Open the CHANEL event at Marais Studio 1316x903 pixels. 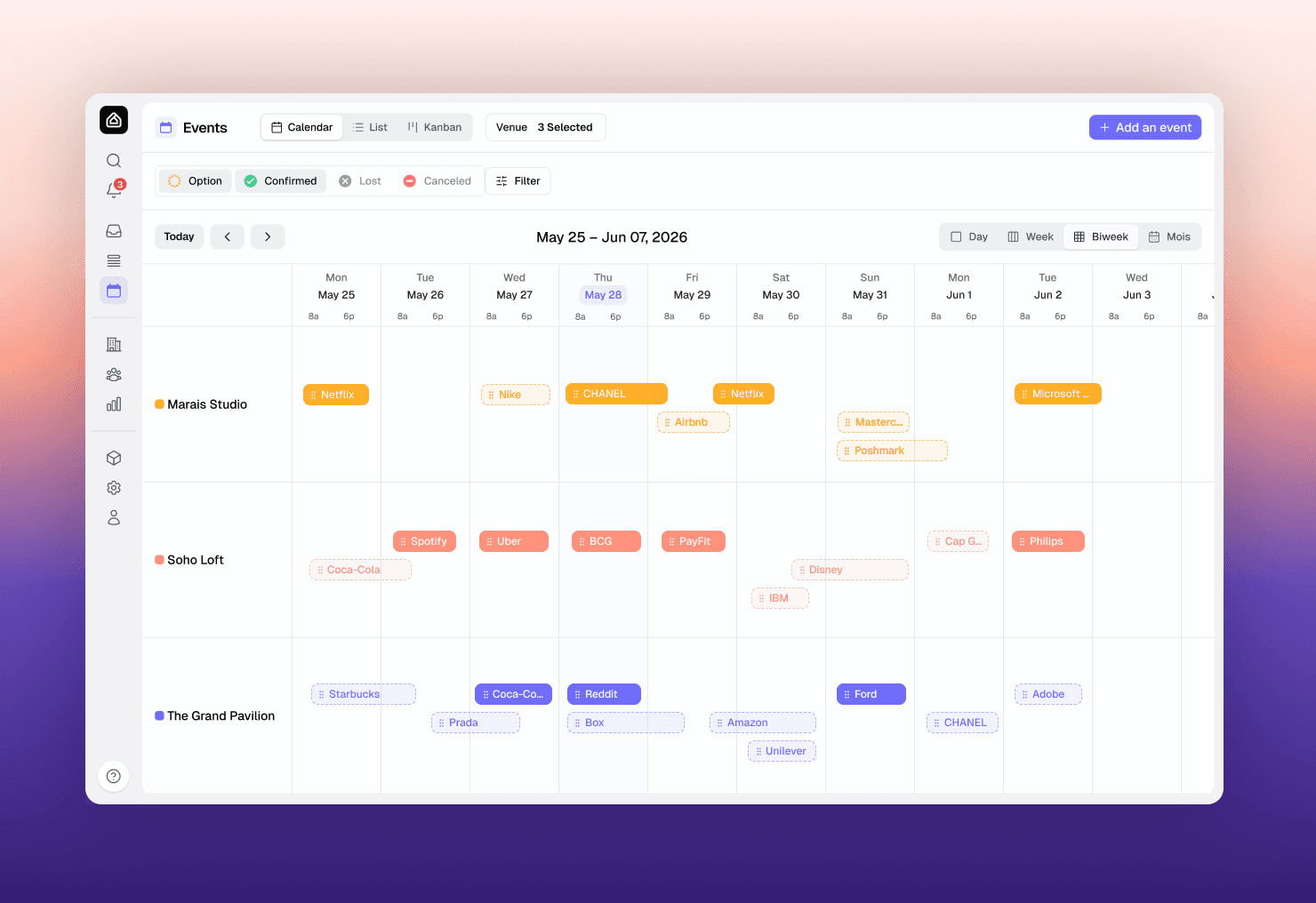tap(616, 394)
